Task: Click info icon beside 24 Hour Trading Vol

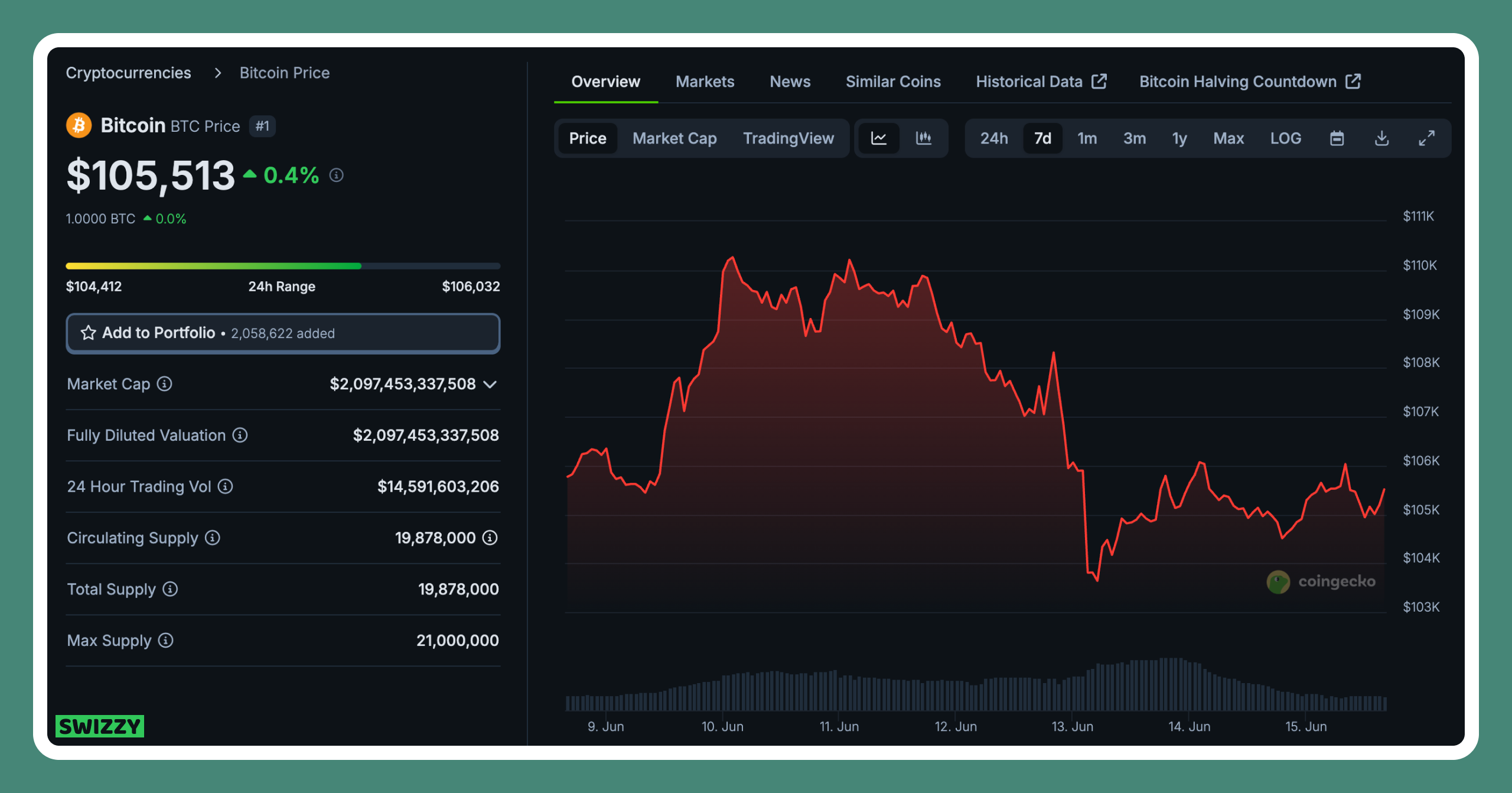Action: (225, 486)
